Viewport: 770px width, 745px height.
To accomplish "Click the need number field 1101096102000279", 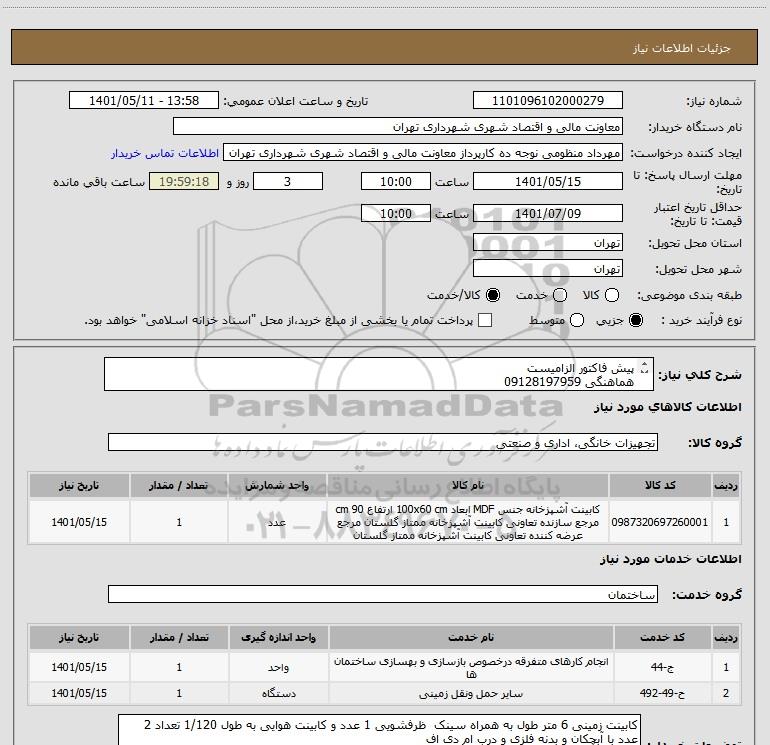I will pyautogui.click(x=548, y=101).
